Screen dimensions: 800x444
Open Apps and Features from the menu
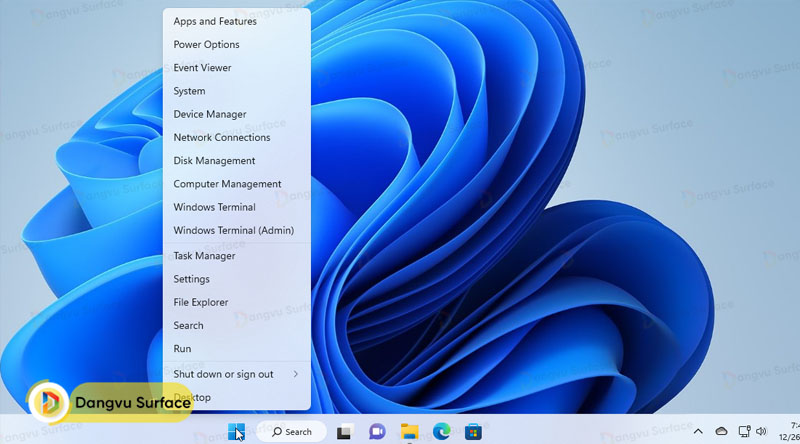pos(237,21)
